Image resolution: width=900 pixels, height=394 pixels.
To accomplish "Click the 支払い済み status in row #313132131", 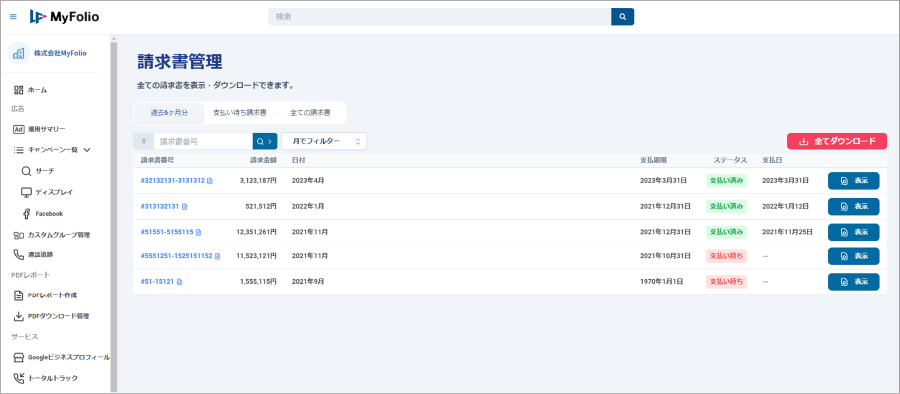I will tap(727, 206).
